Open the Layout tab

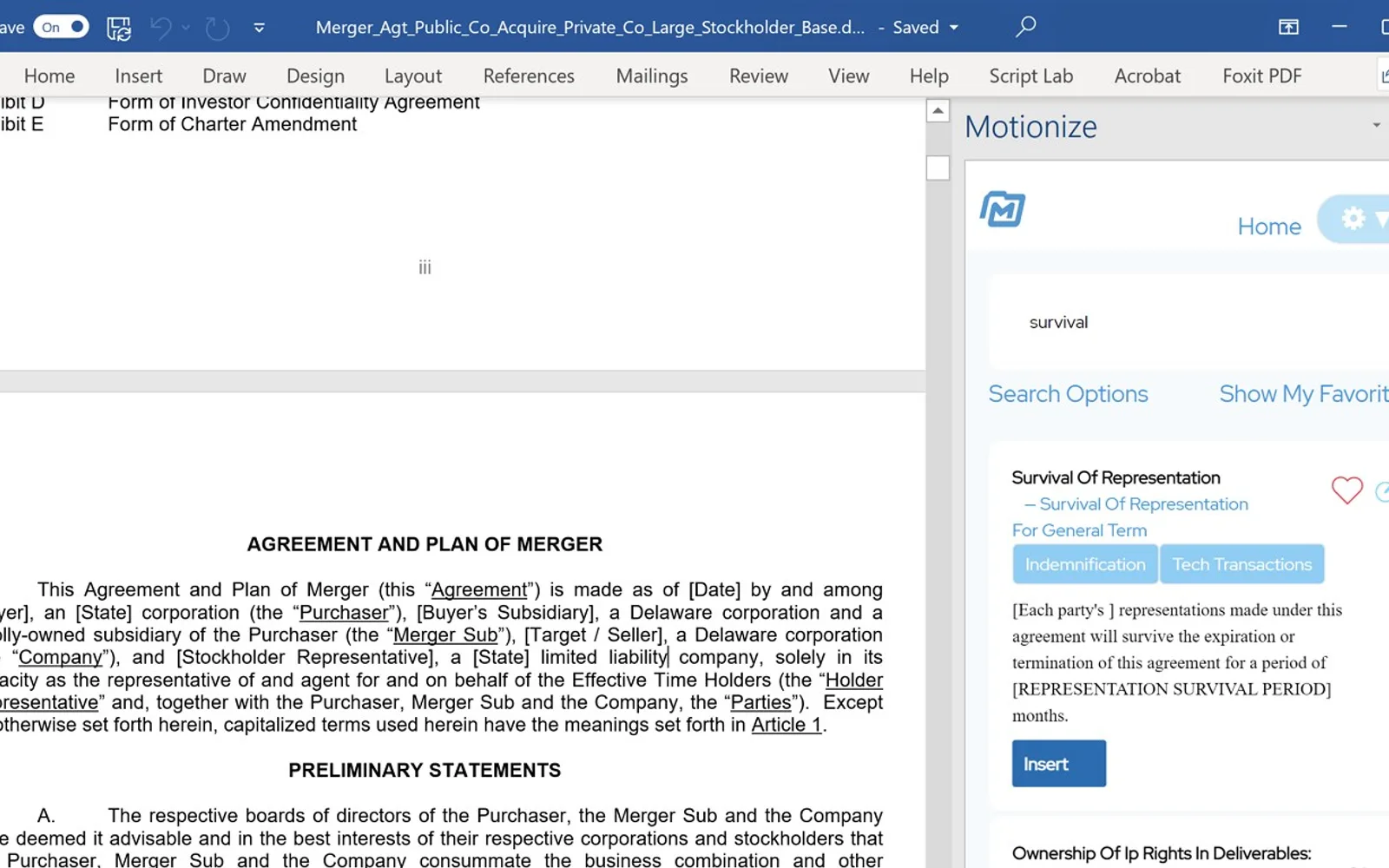coord(413,76)
